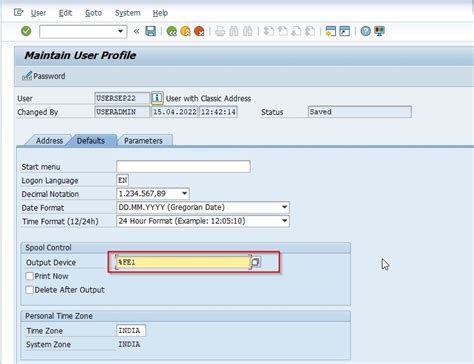Click the Output Device field %FE1
The image size is (474, 364).
point(183,262)
